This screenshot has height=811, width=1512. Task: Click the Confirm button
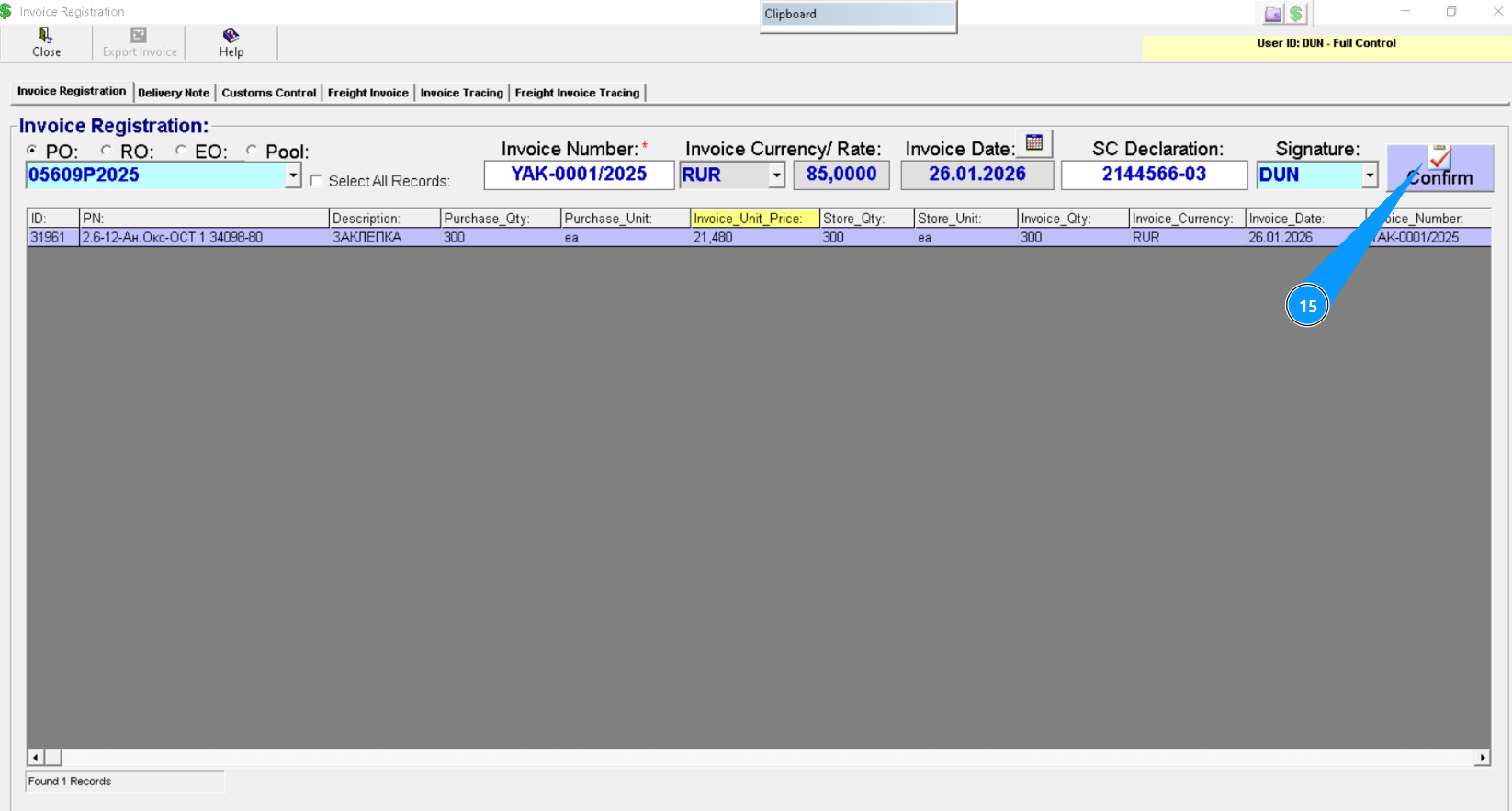1439,168
